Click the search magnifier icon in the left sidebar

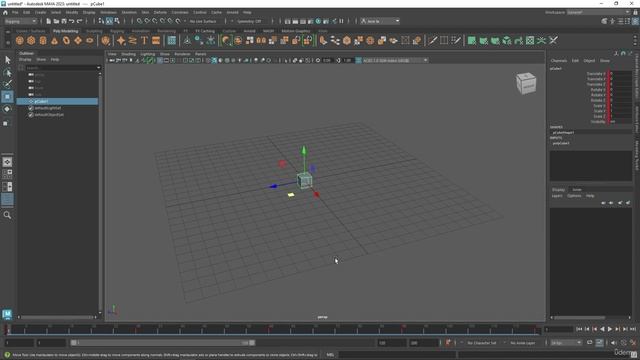(7, 215)
